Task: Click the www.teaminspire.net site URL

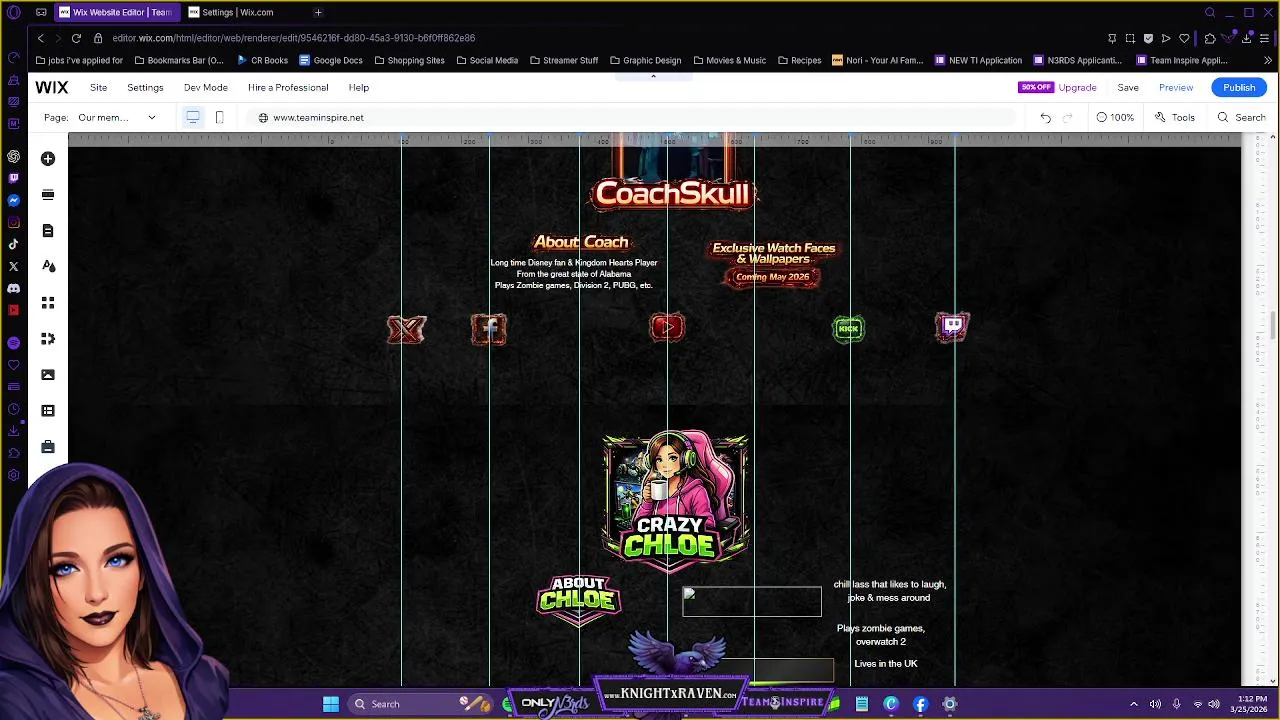Action: (318, 117)
